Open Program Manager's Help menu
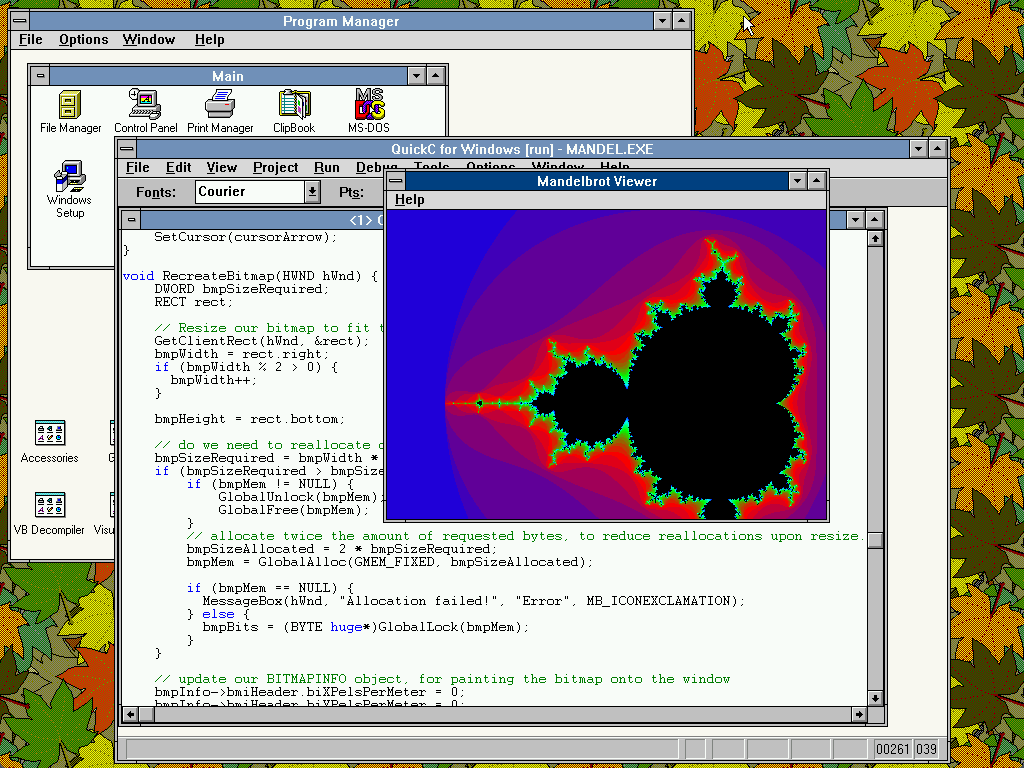Image resolution: width=1024 pixels, height=768 pixels. point(210,40)
